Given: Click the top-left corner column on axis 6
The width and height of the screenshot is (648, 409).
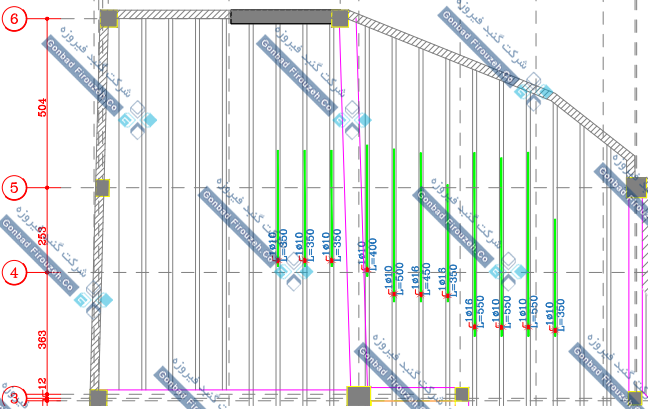Looking at the screenshot, I should click(108, 18).
